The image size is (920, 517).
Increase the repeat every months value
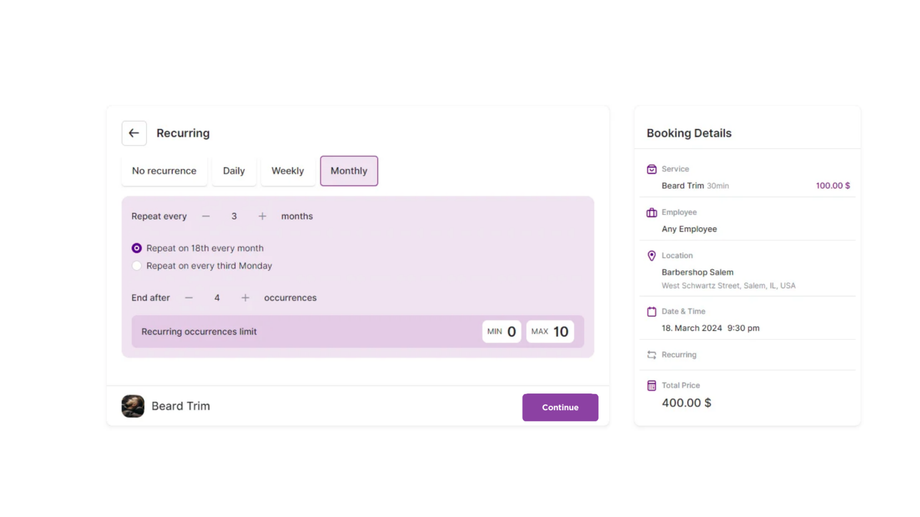[262, 216]
